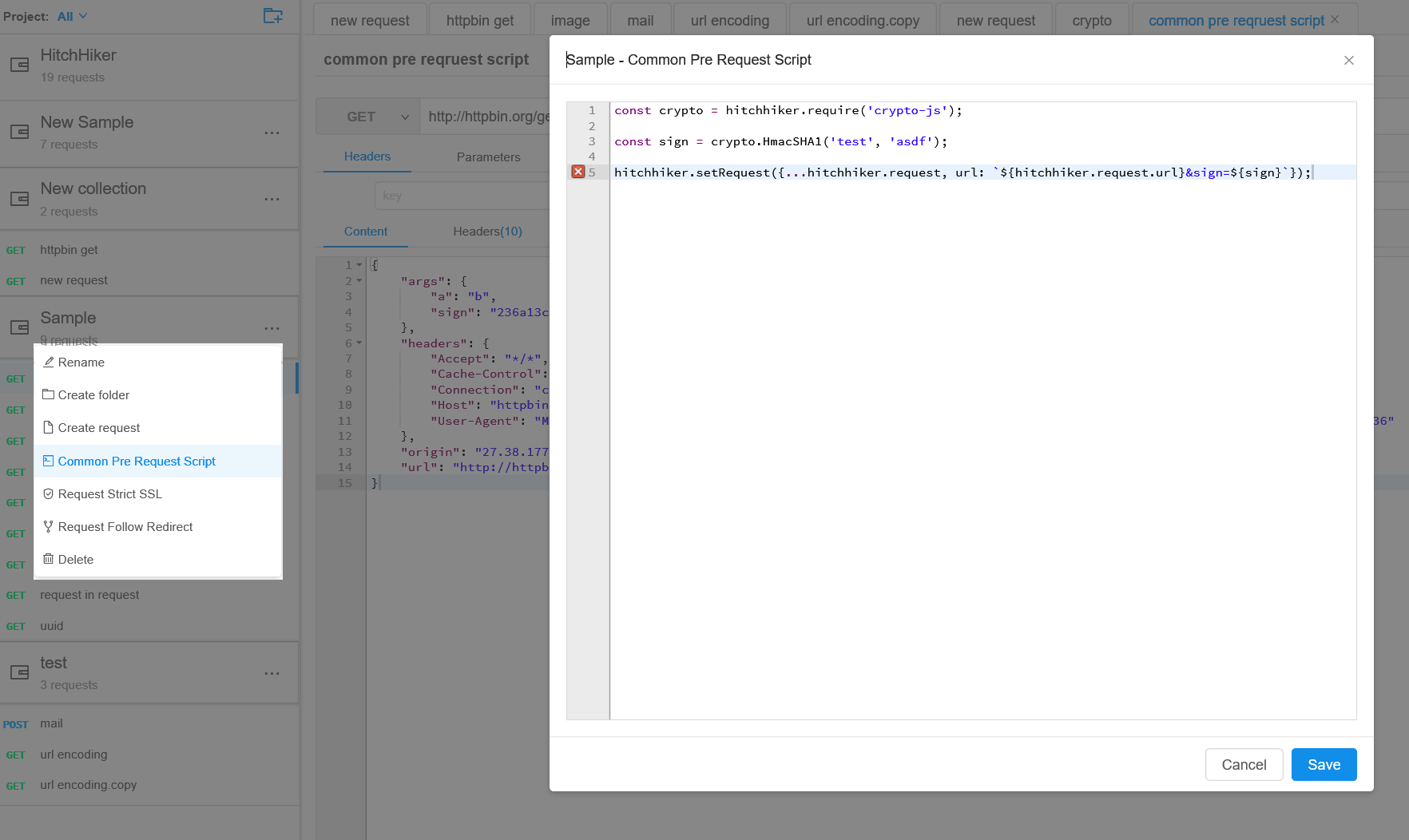Switch to the mail tab

pyautogui.click(x=641, y=21)
